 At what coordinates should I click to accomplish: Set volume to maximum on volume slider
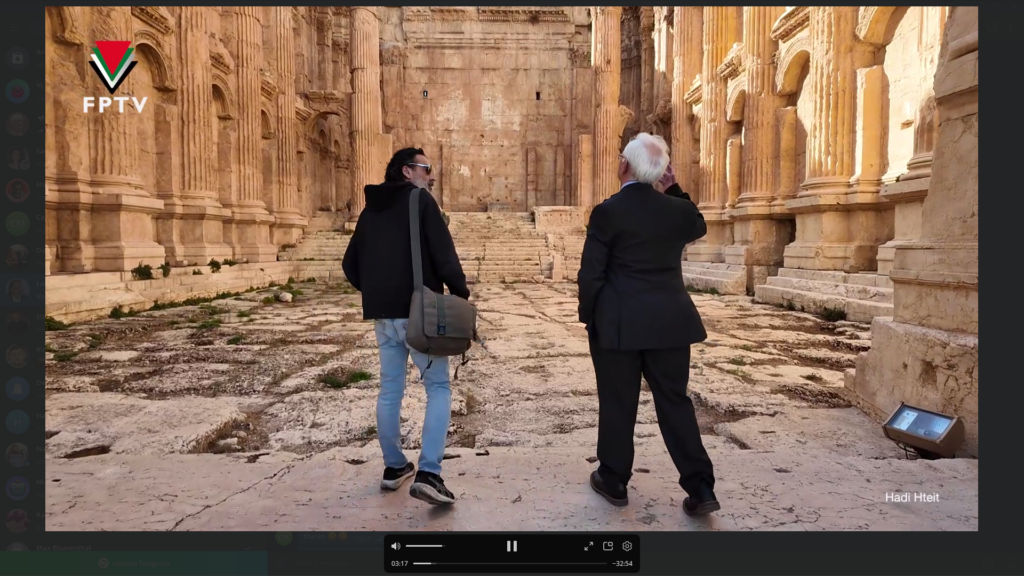[x=442, y=546]
